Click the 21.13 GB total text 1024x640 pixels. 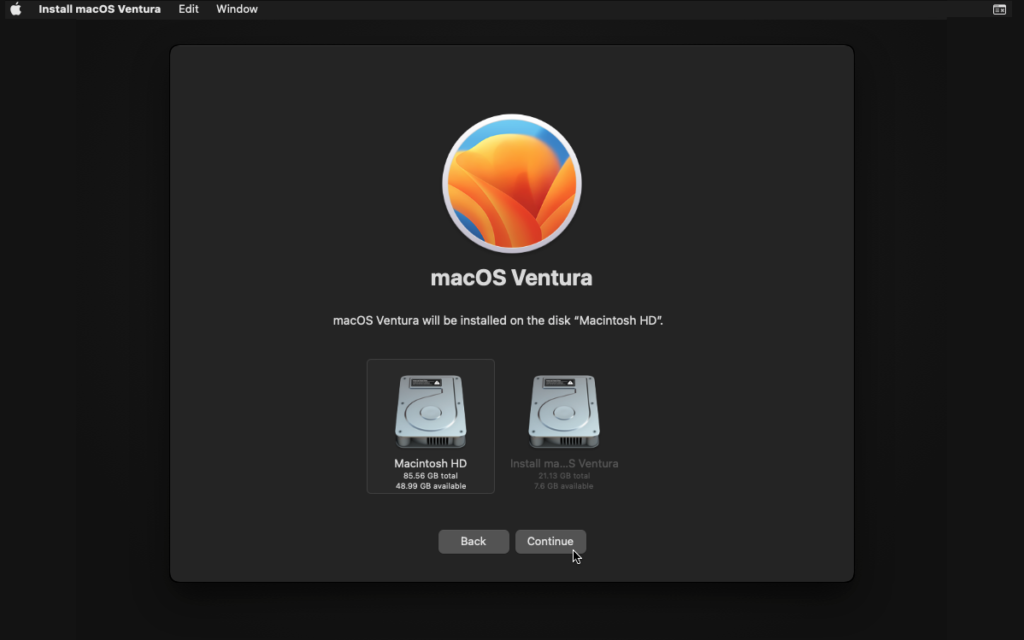pos(564,476)
